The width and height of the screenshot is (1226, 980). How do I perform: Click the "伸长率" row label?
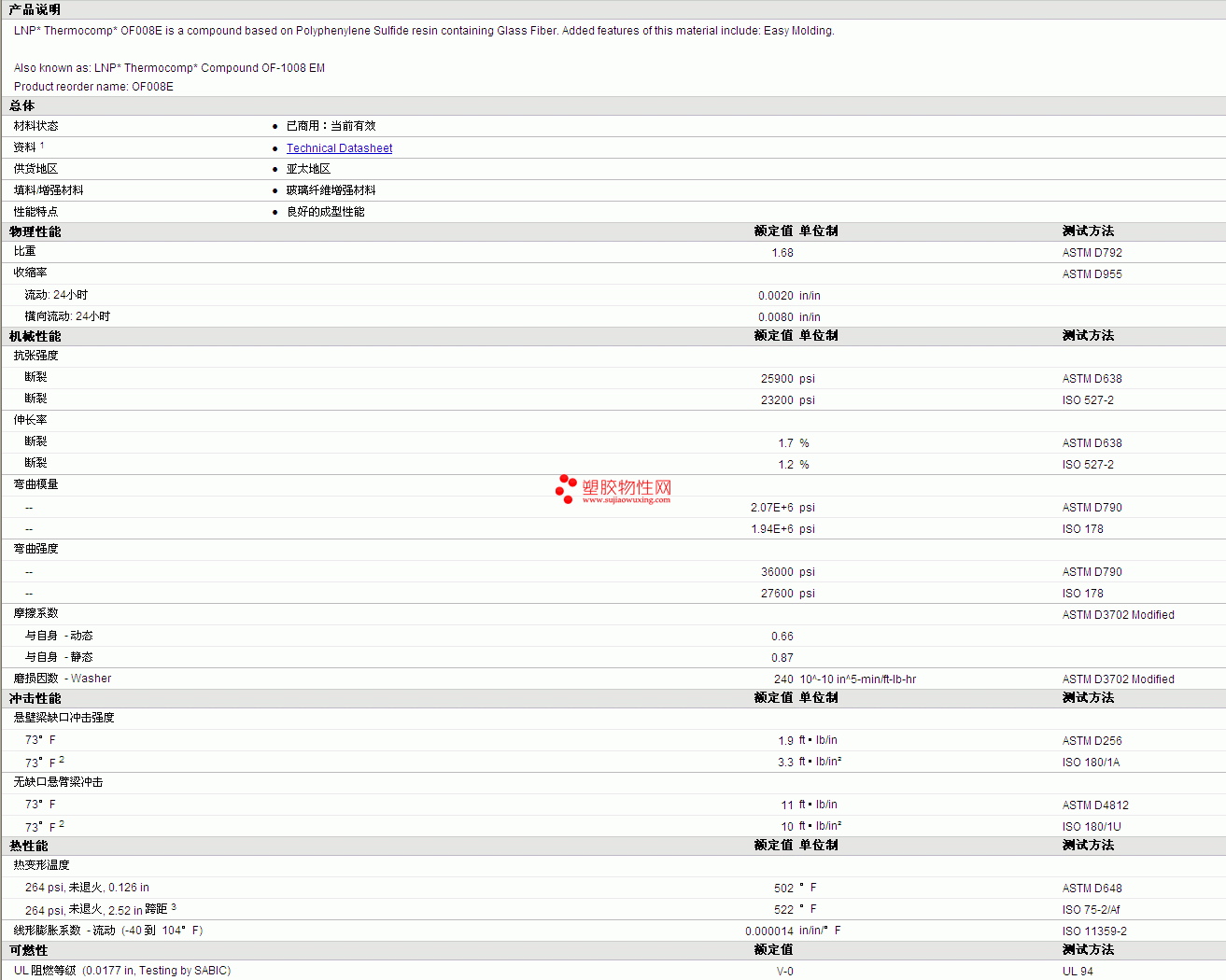[30, 420]
